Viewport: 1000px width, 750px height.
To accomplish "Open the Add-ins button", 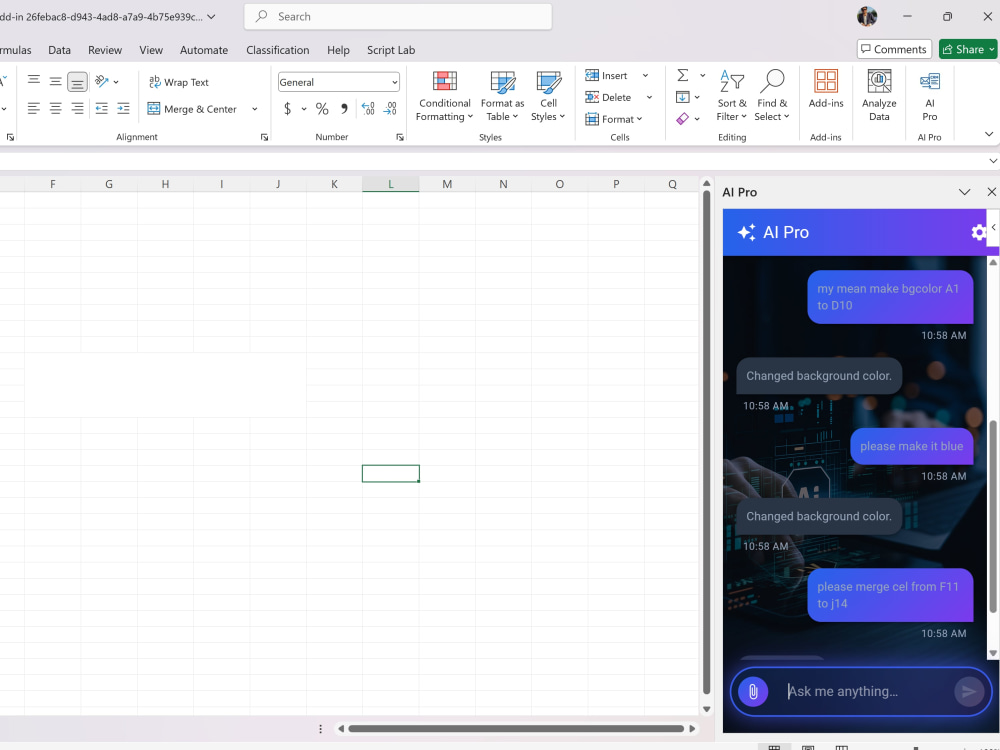I will click(826, 89).
